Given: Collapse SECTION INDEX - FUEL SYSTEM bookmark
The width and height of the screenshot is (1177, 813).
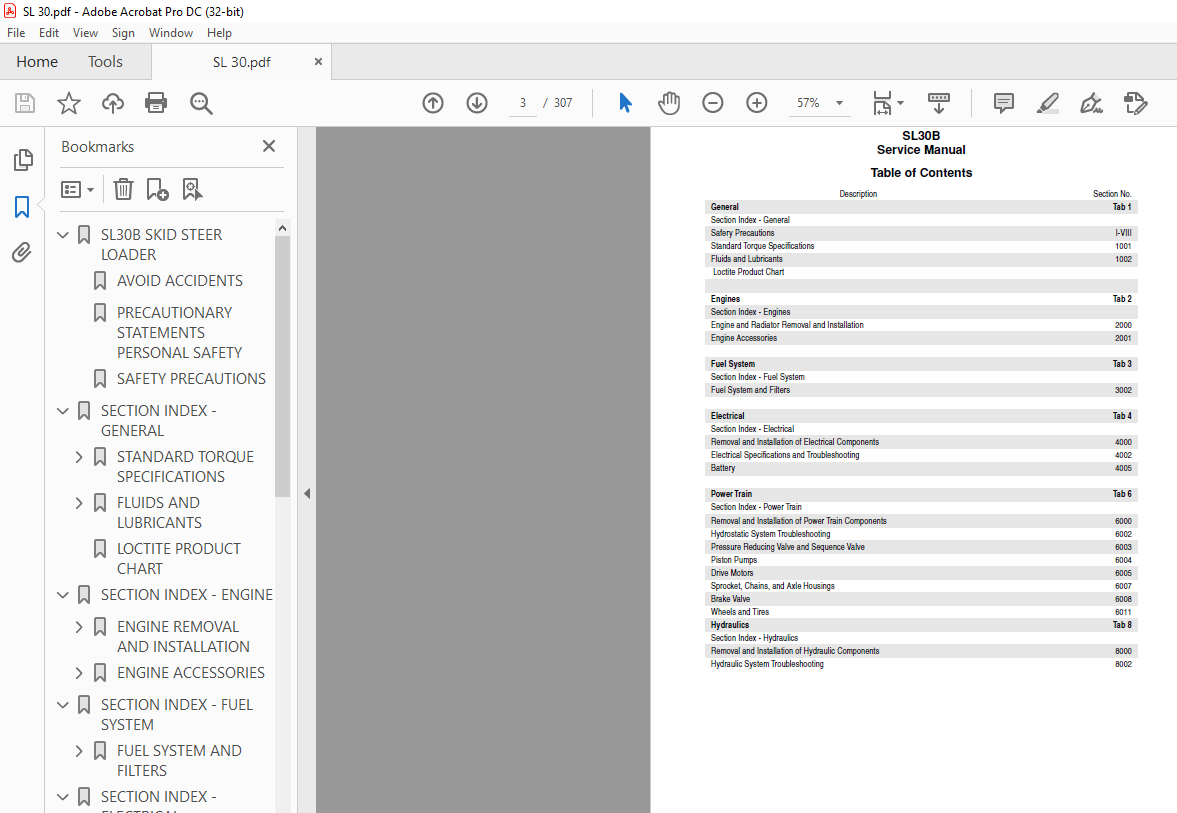Looking at the screenshot, I should point(63,705).
